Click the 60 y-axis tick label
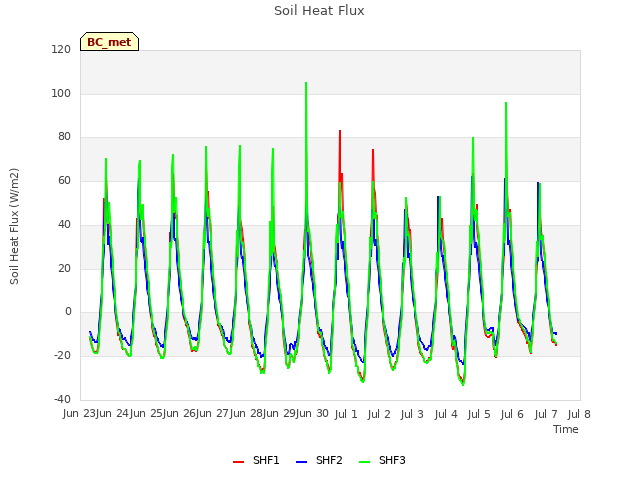Screen dimensions: 640x480 click(64, 180)
